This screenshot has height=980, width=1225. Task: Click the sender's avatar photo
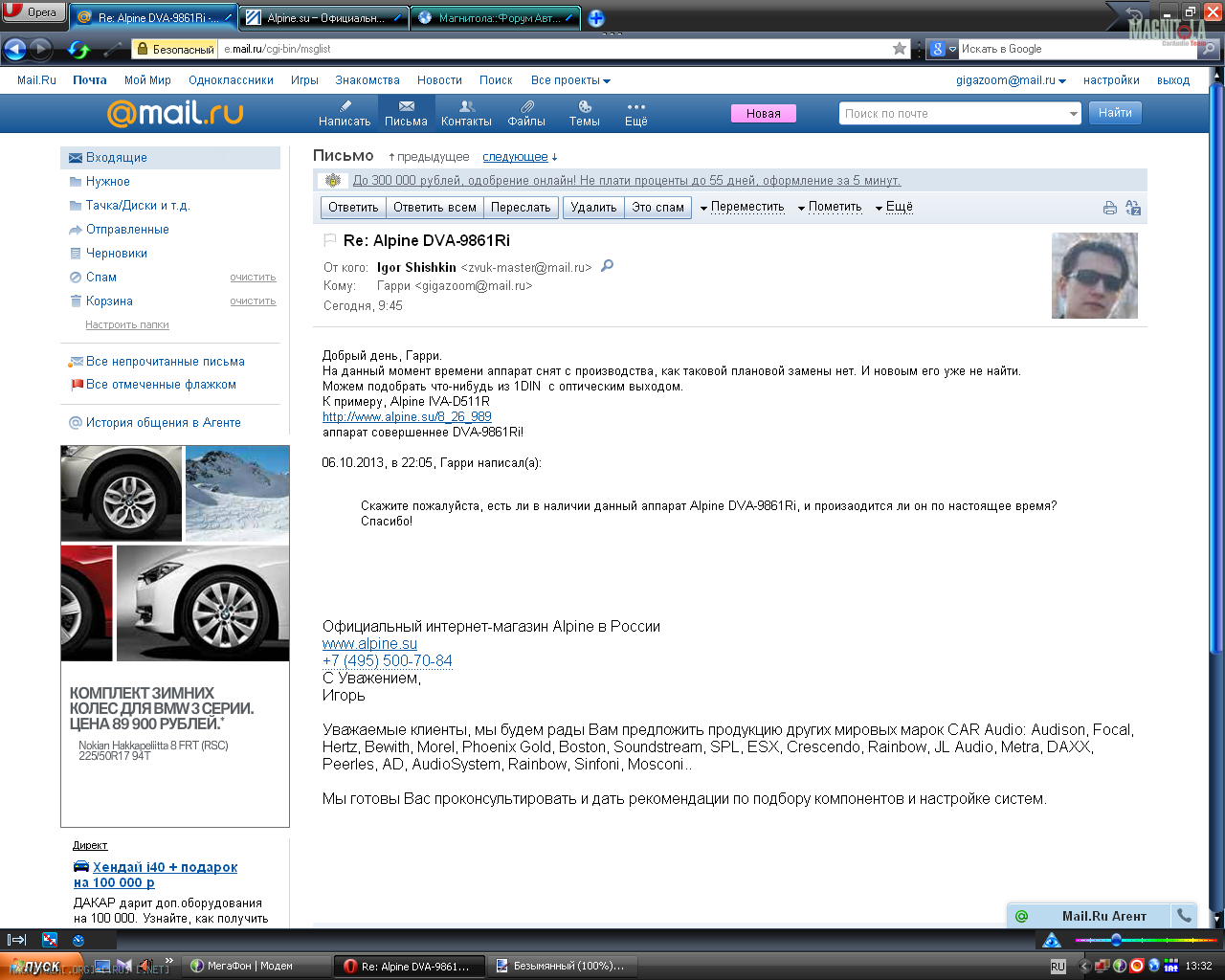[1095, 276]
